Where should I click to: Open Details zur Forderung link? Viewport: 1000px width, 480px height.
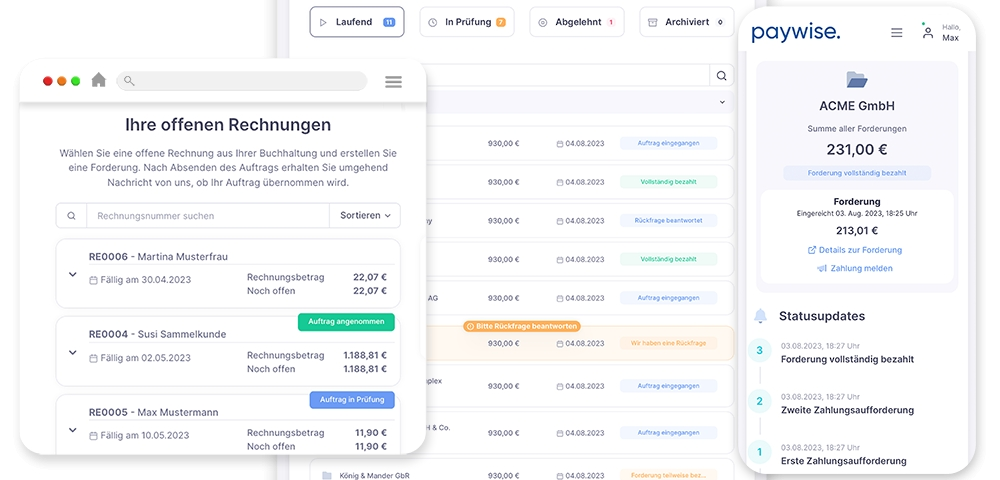(x=855, y=250)
